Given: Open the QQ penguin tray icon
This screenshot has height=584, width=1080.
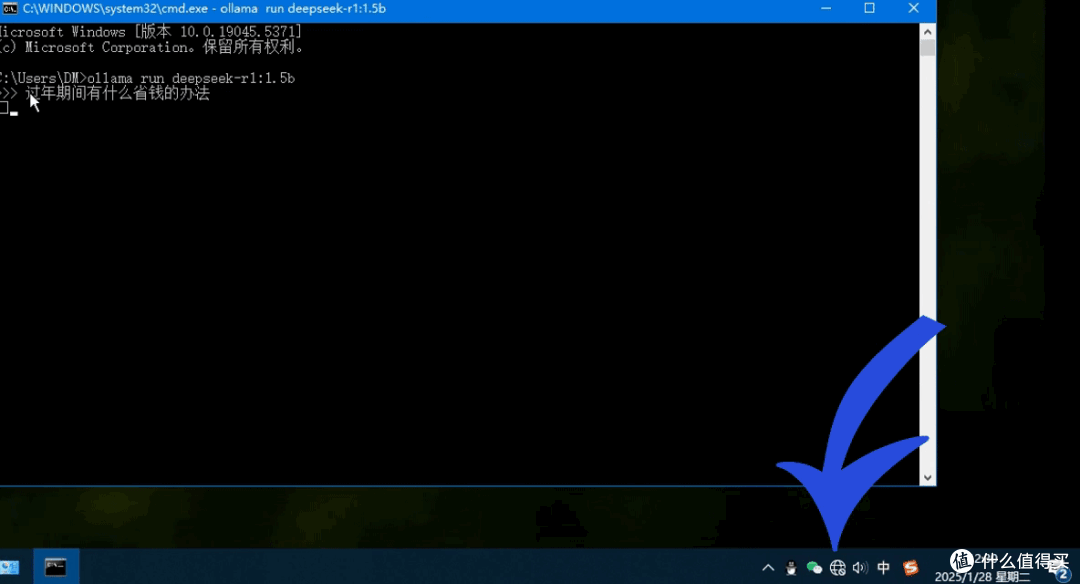Looking at the screenshot, I should coord(791,567).
